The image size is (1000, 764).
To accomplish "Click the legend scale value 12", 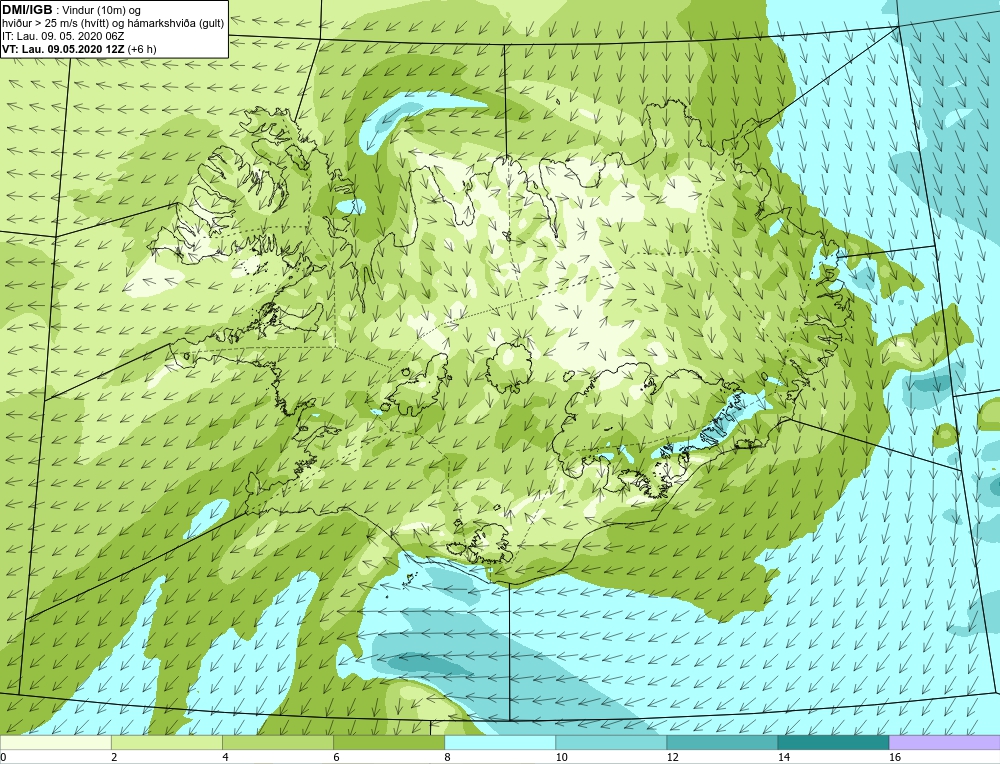I will 672,757.
